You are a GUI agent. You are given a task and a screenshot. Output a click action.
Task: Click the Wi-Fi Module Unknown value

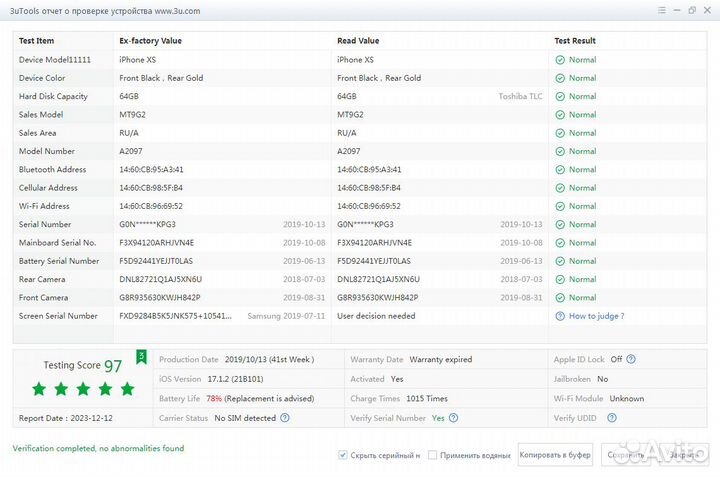(627, 398)
